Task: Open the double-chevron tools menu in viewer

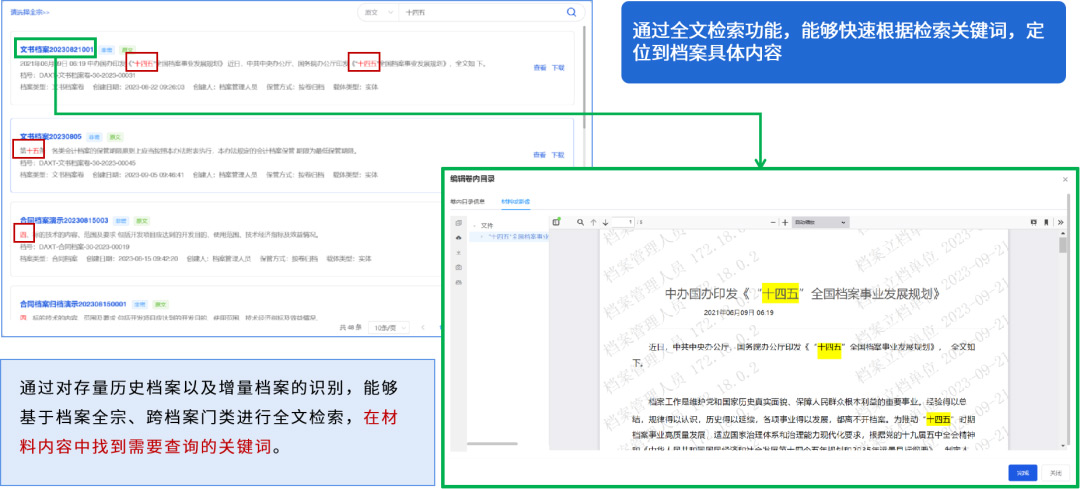Action: pos(1060,221)
